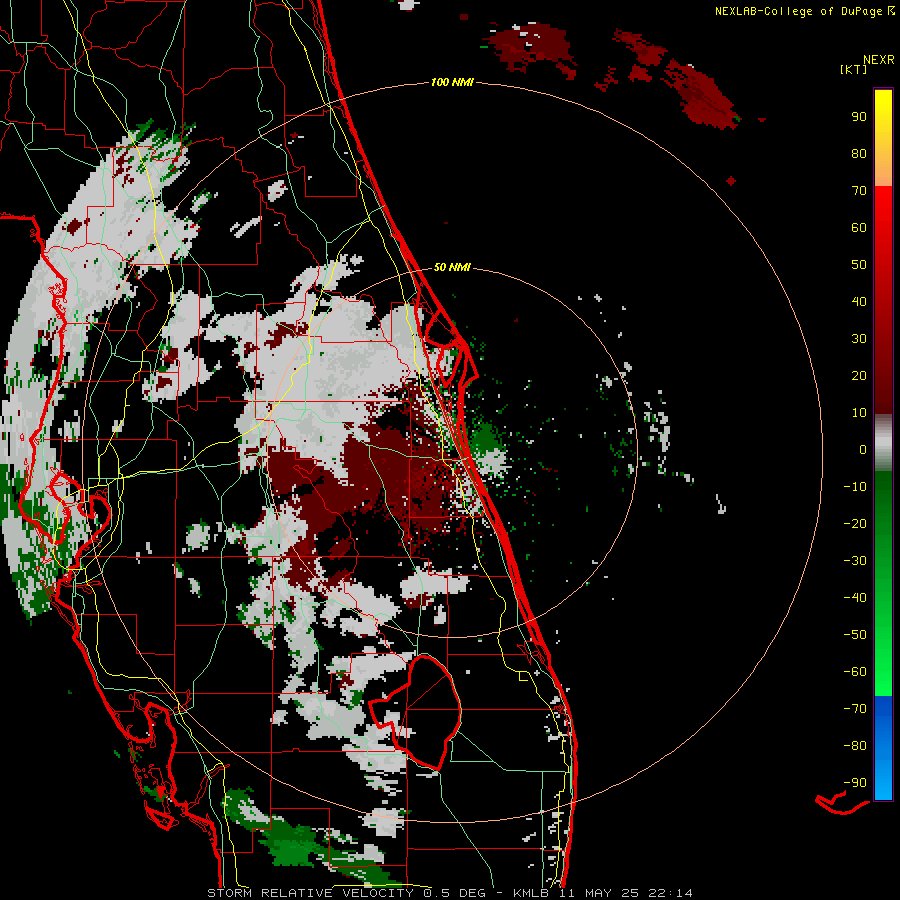Click the -70 value on the velocity scale
This screenshot has height=900, width=900.
tap(855, 709)
